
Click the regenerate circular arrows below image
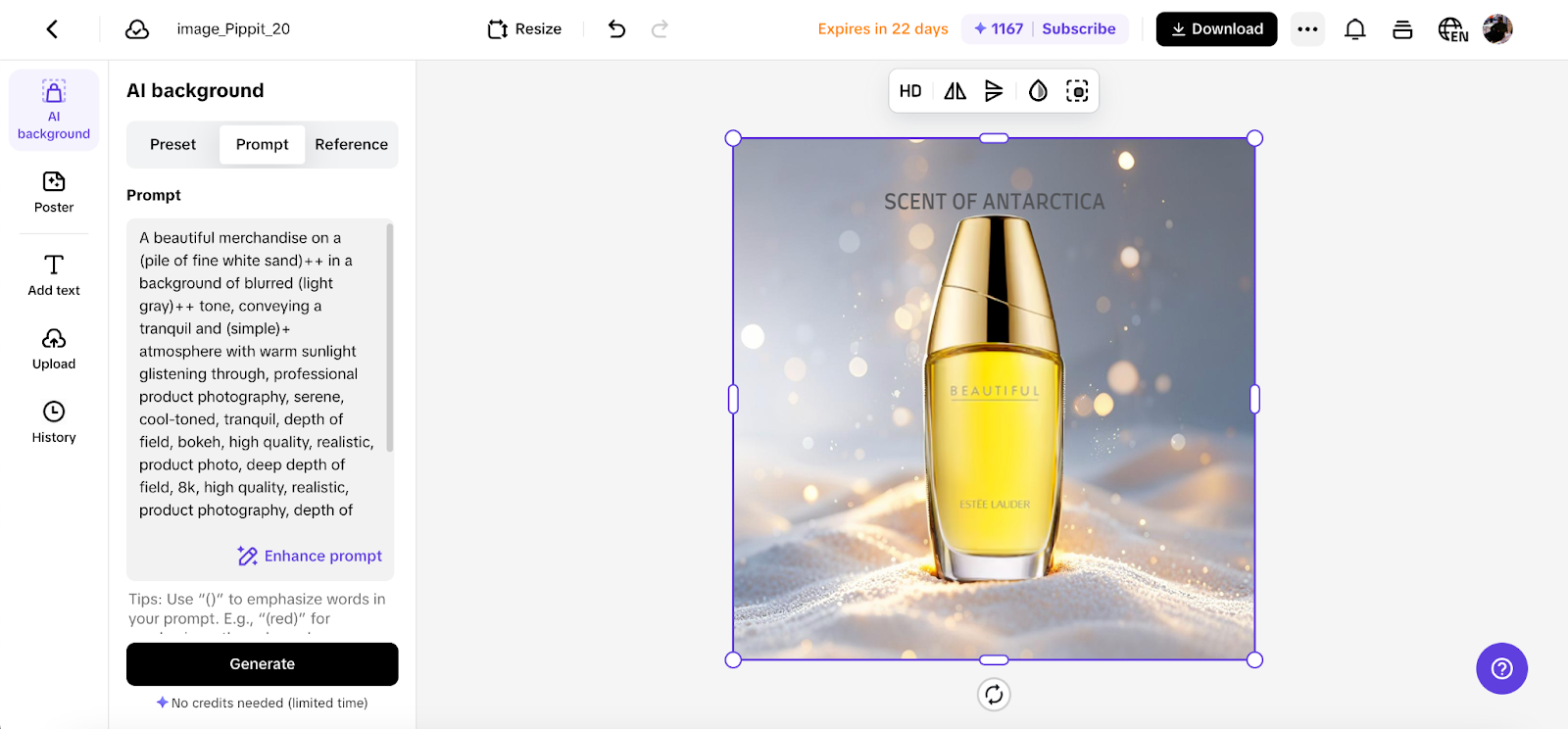click(x=994, y=695)
